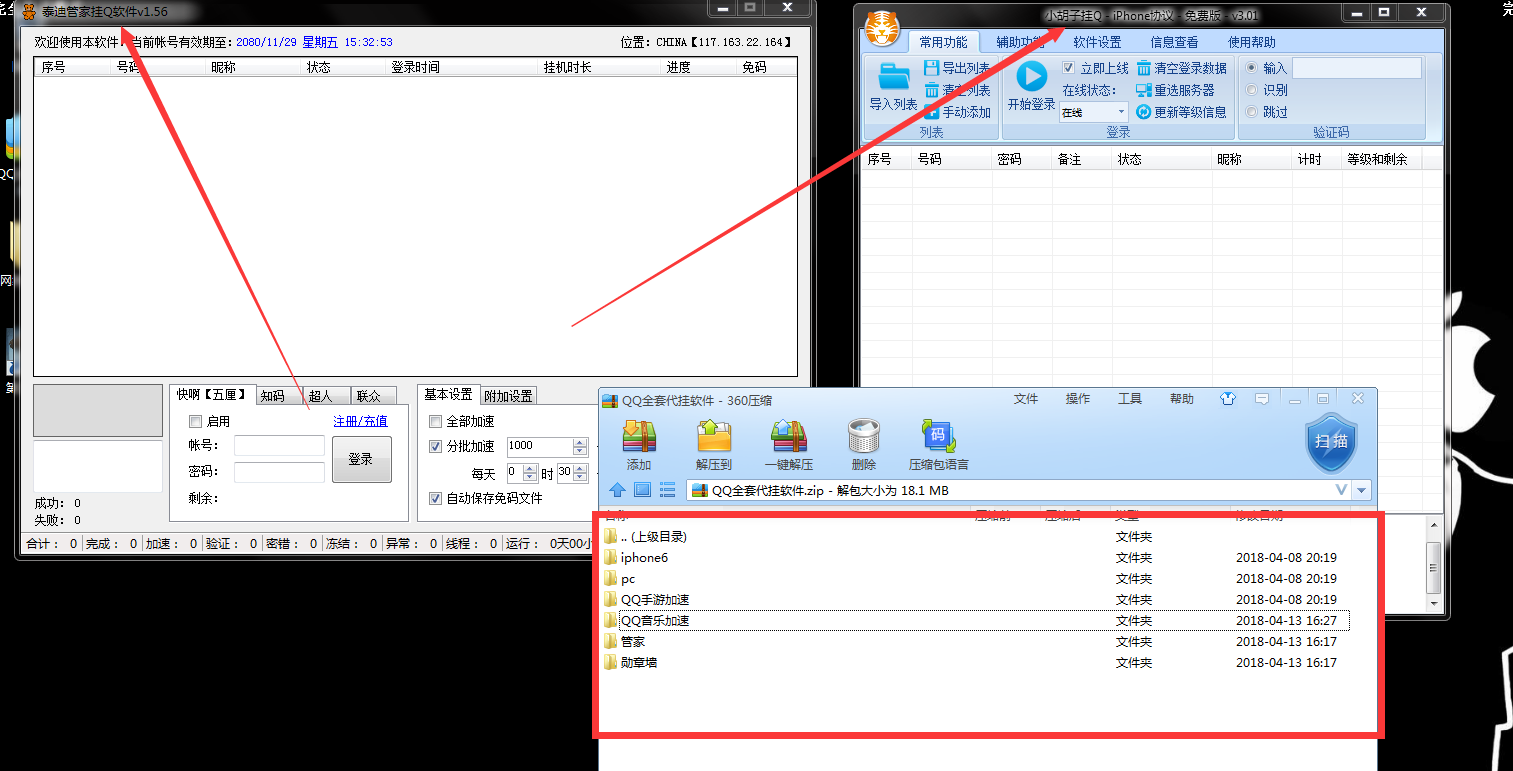Go up a level with the blue up-arrow icon
Viewport: 1513px width, 771px height.
[x=617, y=490]
